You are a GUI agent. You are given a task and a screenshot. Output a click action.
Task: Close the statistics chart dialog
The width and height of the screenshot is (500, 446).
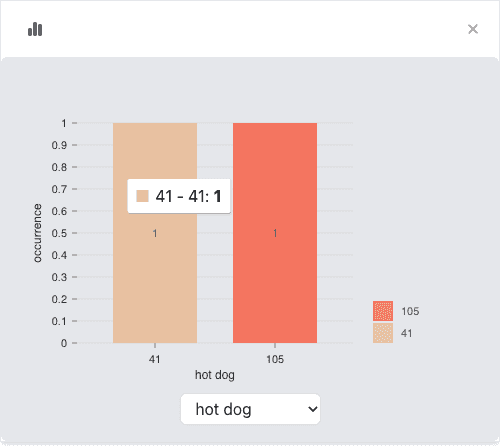point(473,29)
